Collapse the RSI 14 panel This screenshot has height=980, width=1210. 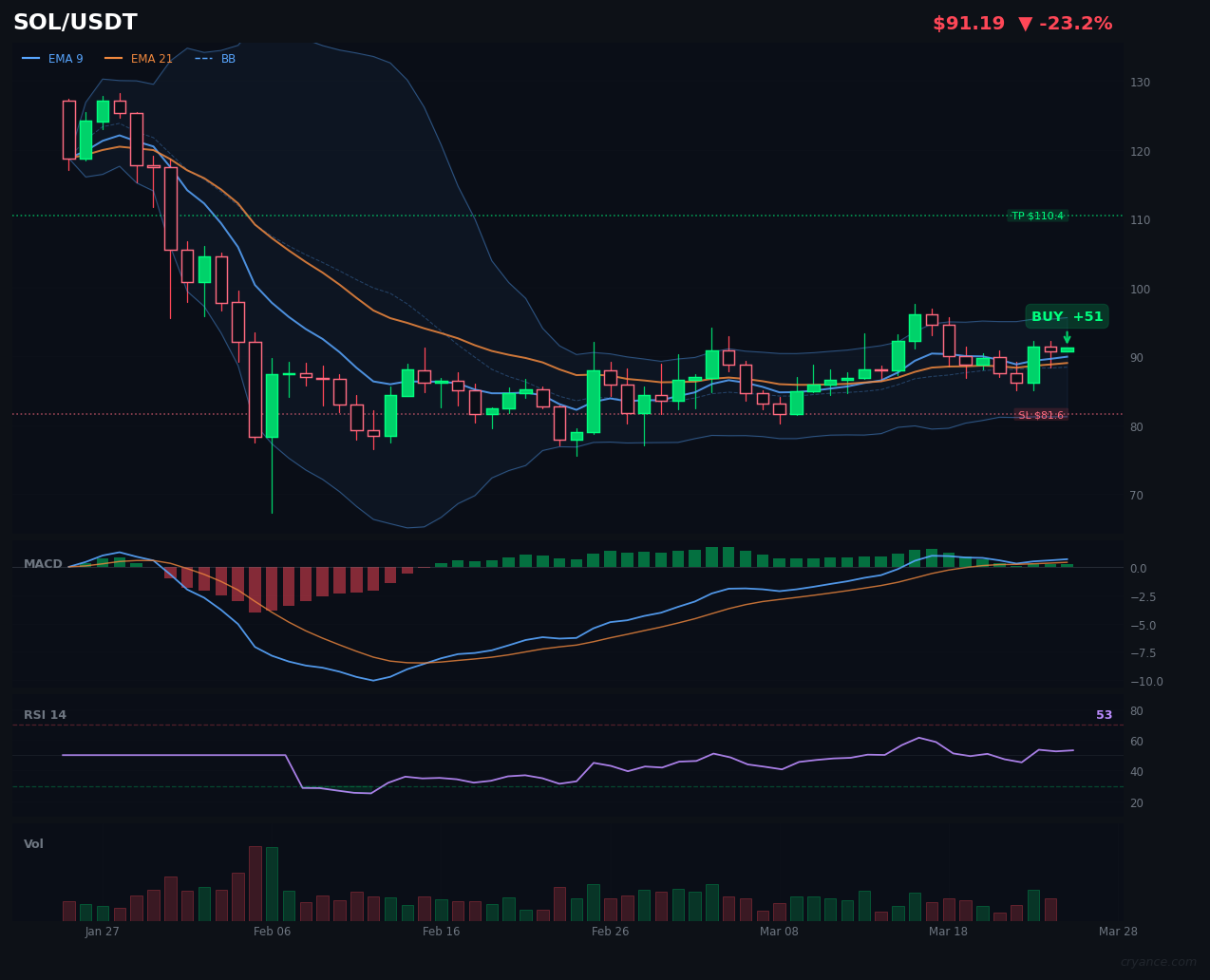tap(45, 714)
